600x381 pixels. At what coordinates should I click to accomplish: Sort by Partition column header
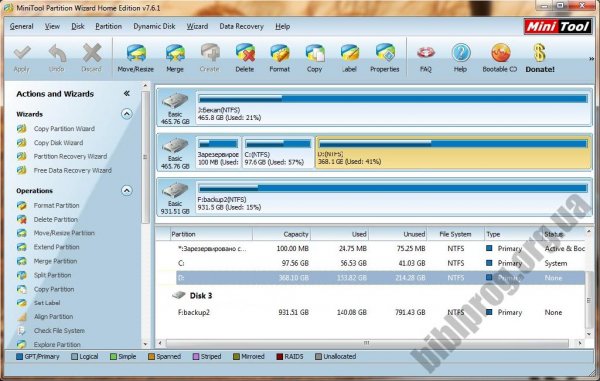(211, 234)
